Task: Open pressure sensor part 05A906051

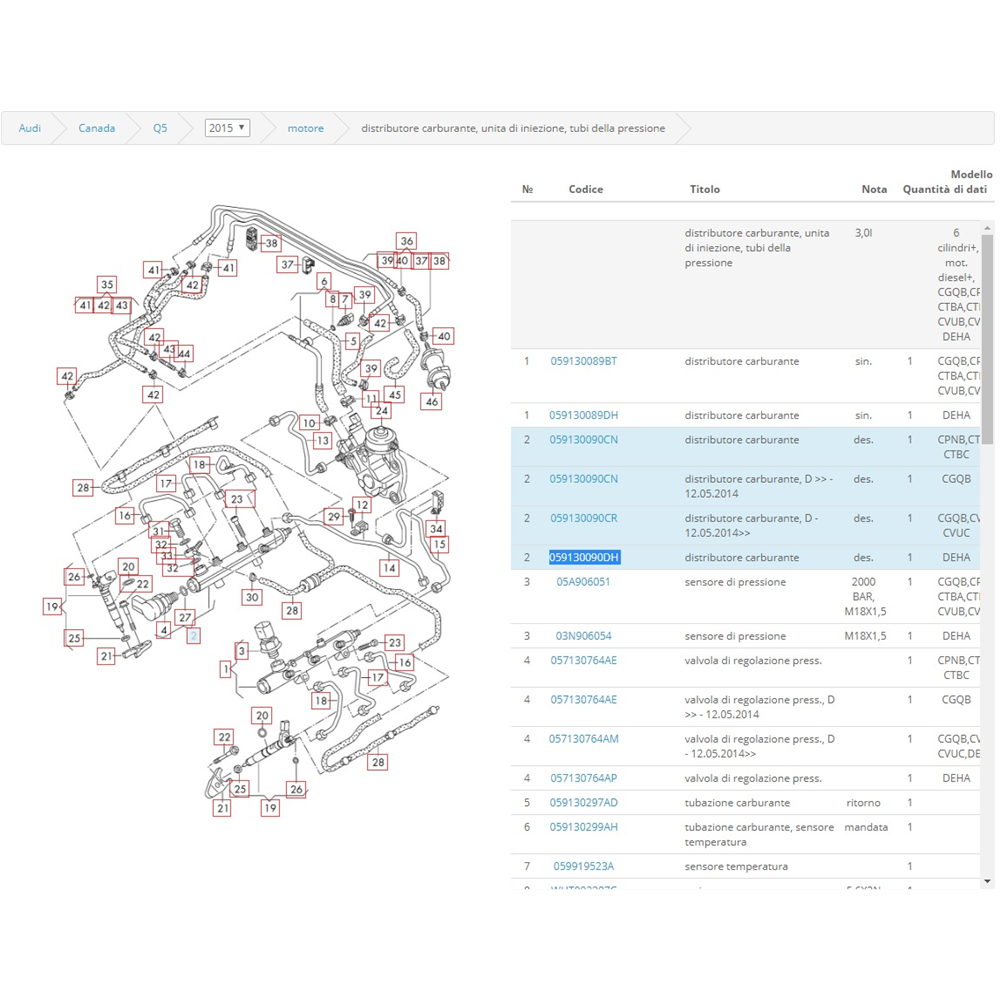Action: 583,582
